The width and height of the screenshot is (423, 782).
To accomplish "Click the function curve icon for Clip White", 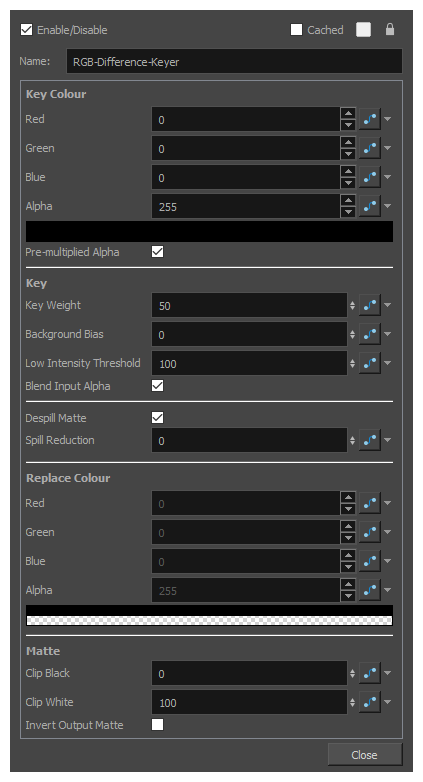I will tap(370, 702).
